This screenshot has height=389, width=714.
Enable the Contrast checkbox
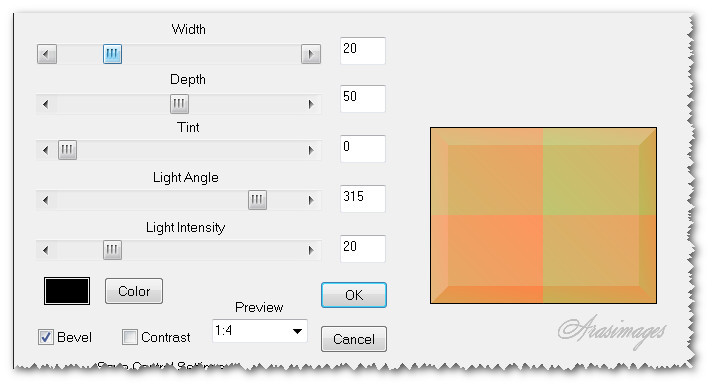tap(130, 337)
